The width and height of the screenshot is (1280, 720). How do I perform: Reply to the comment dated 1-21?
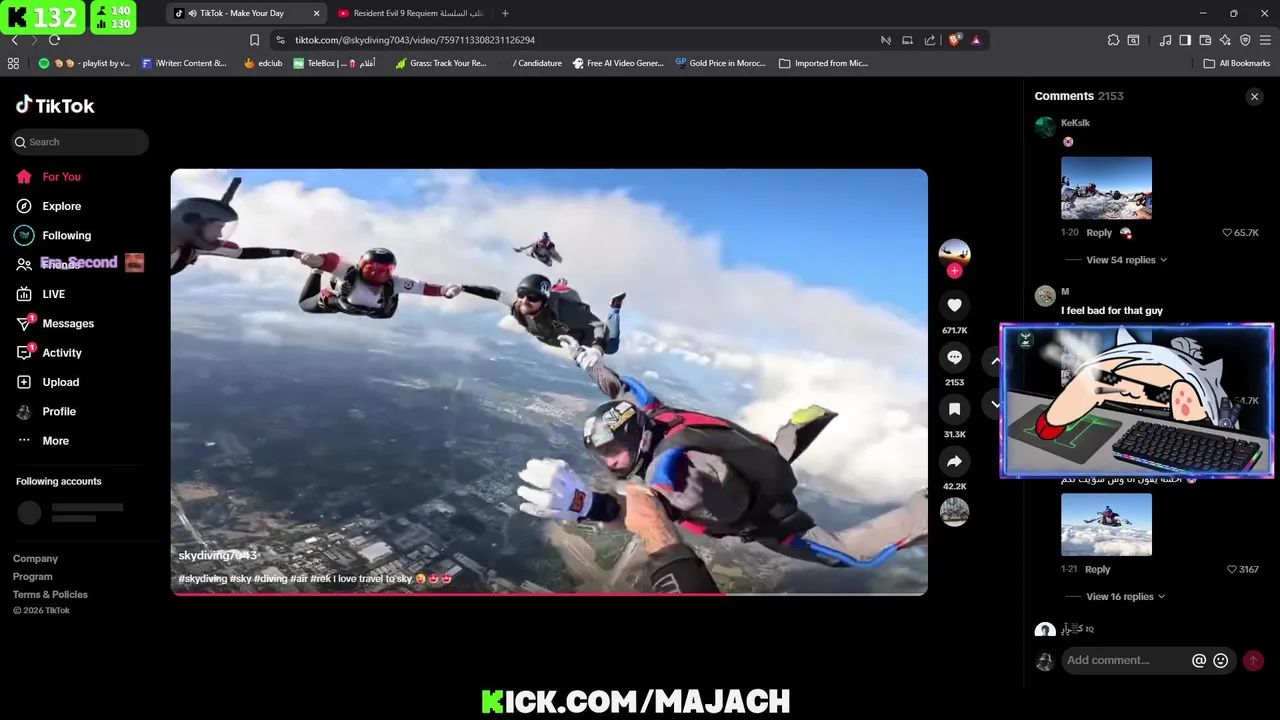coord(1097,570)
